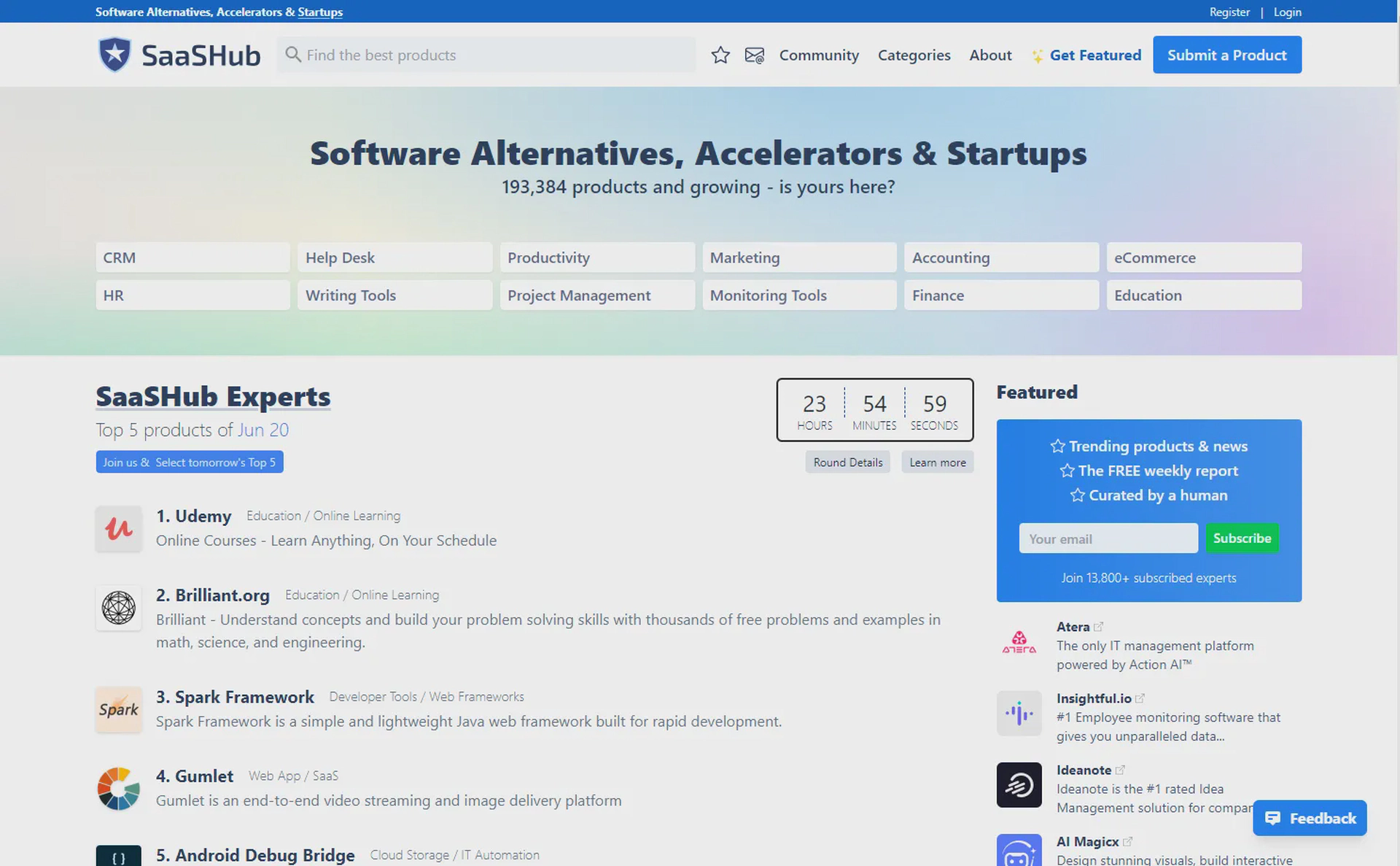Image resolution: width=1400 pixels, height=866 pixels.
Task: Open the Round Details button
Action: [x=848, y=463]
